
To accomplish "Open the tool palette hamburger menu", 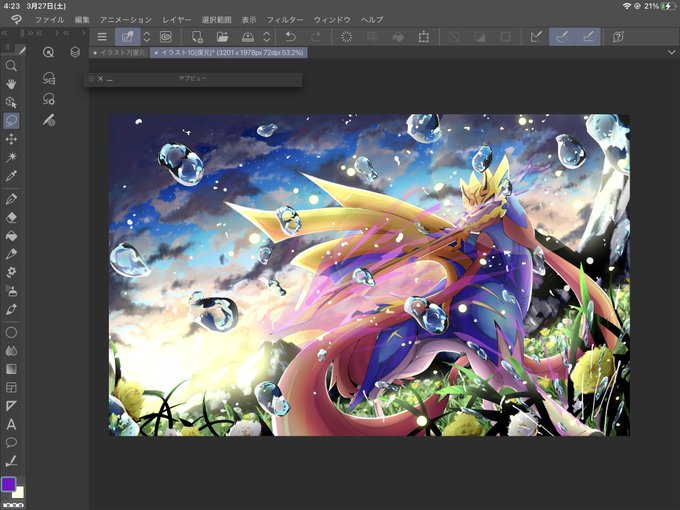I will (x=7, y=47).
